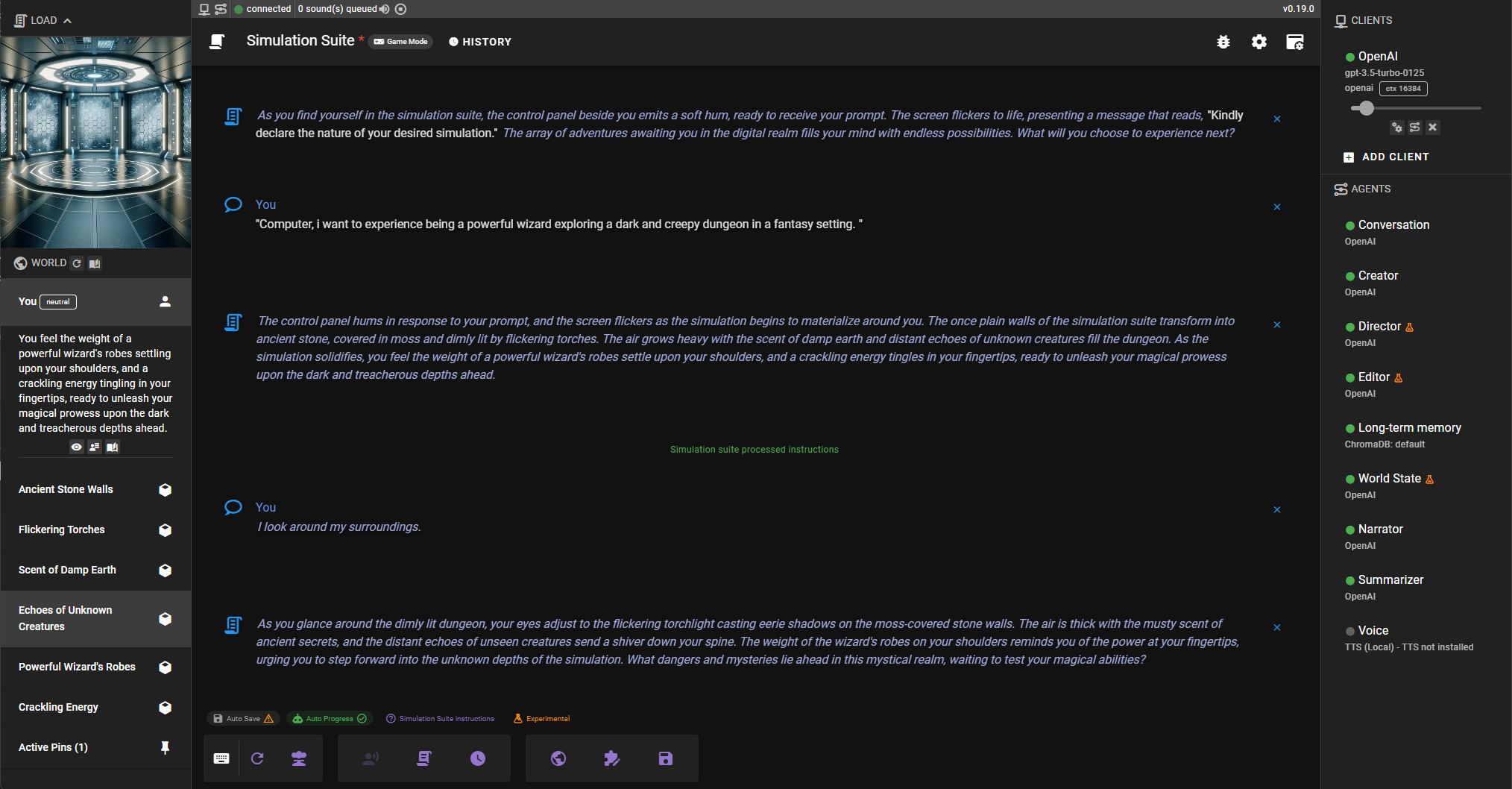The width and height of the screenshot is (1512, 789).
Task: Open the world state globe icon near the save icon
Action: point(558,758)
